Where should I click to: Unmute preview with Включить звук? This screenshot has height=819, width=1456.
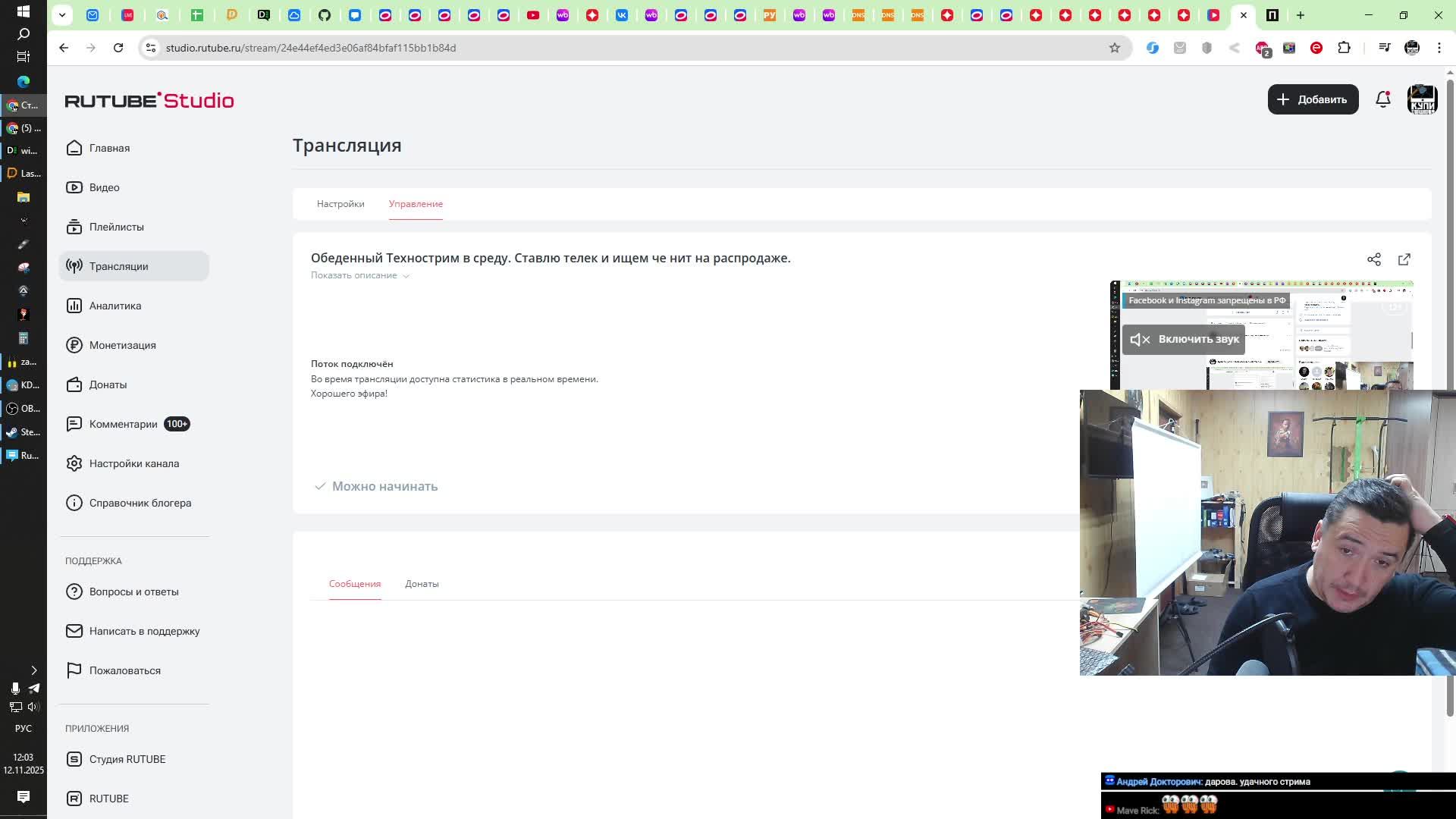click(x=1184, y=339)
